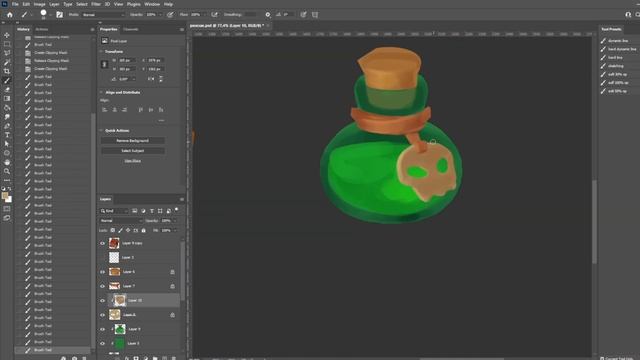Select the Path Selection arrow tool
Image resolution: width=640 pixels, height=360 pixels.
pos(7,144)
